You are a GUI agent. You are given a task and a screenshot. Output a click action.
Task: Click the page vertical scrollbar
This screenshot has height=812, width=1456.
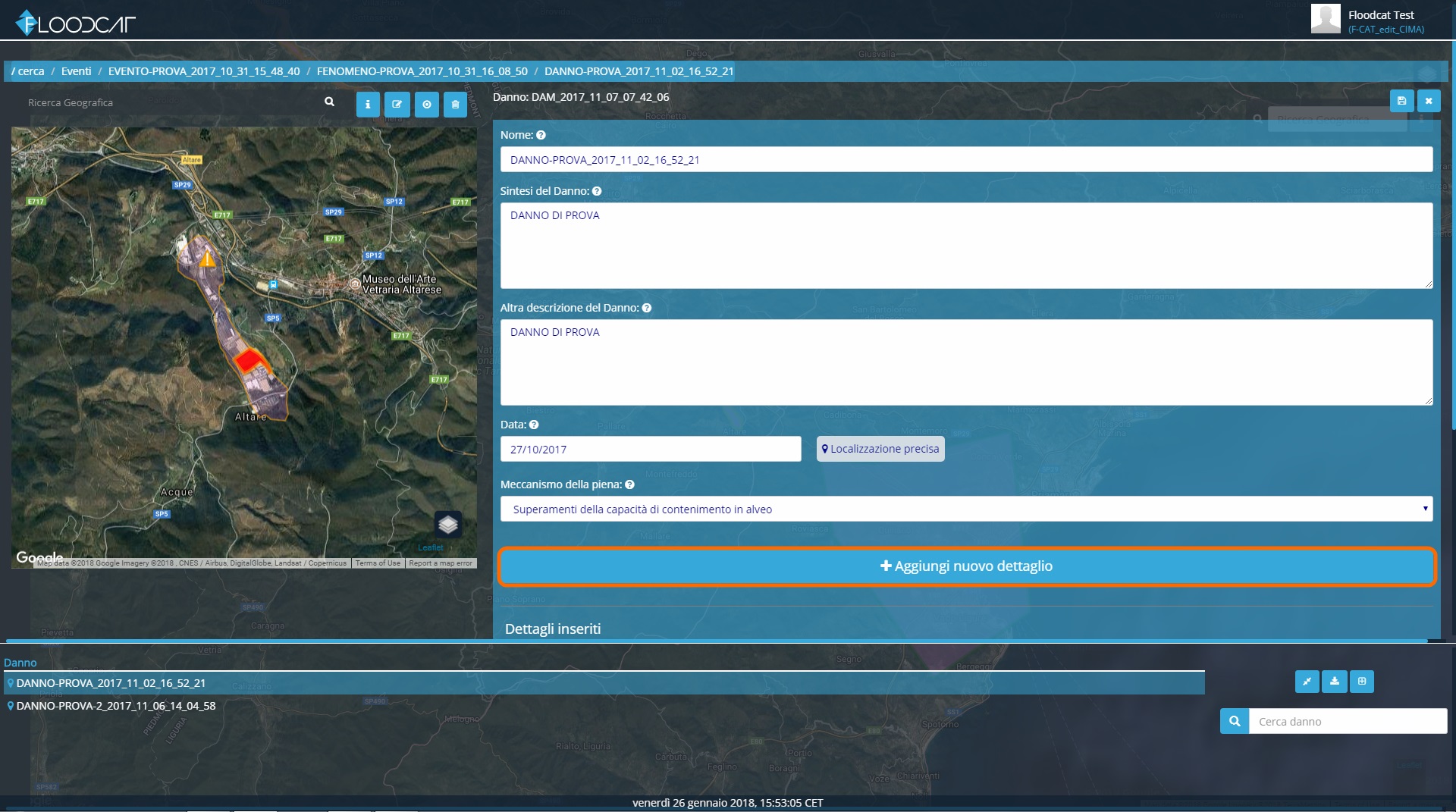point(1453,235)
